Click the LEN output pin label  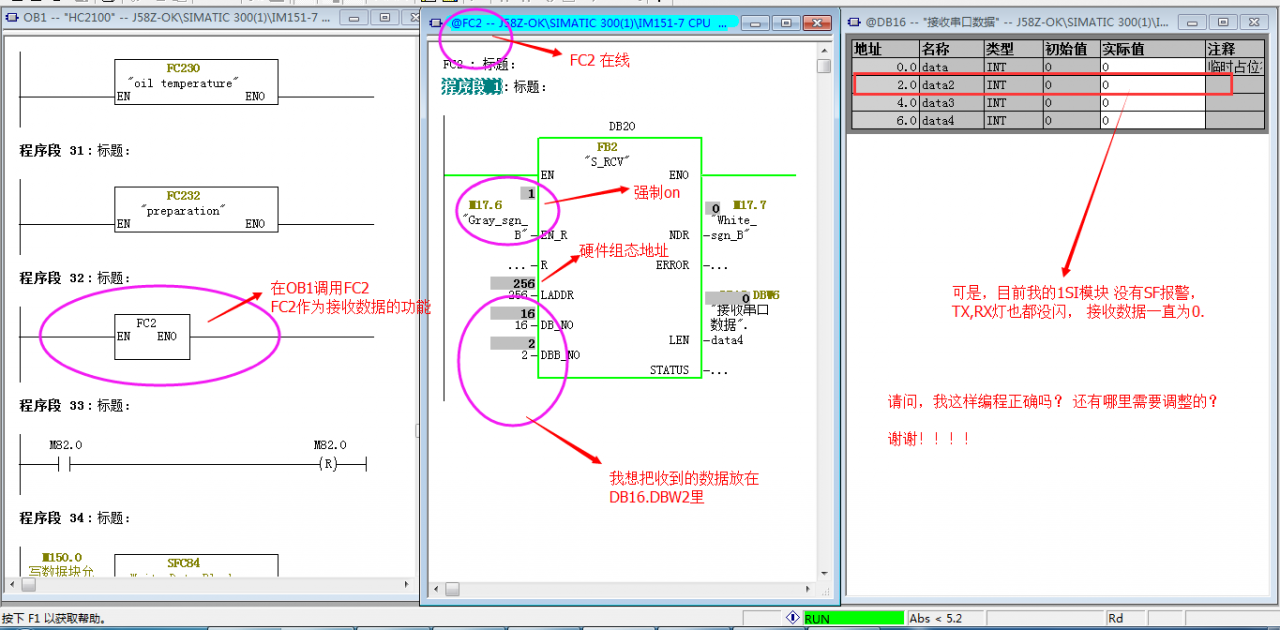point(678,340)
